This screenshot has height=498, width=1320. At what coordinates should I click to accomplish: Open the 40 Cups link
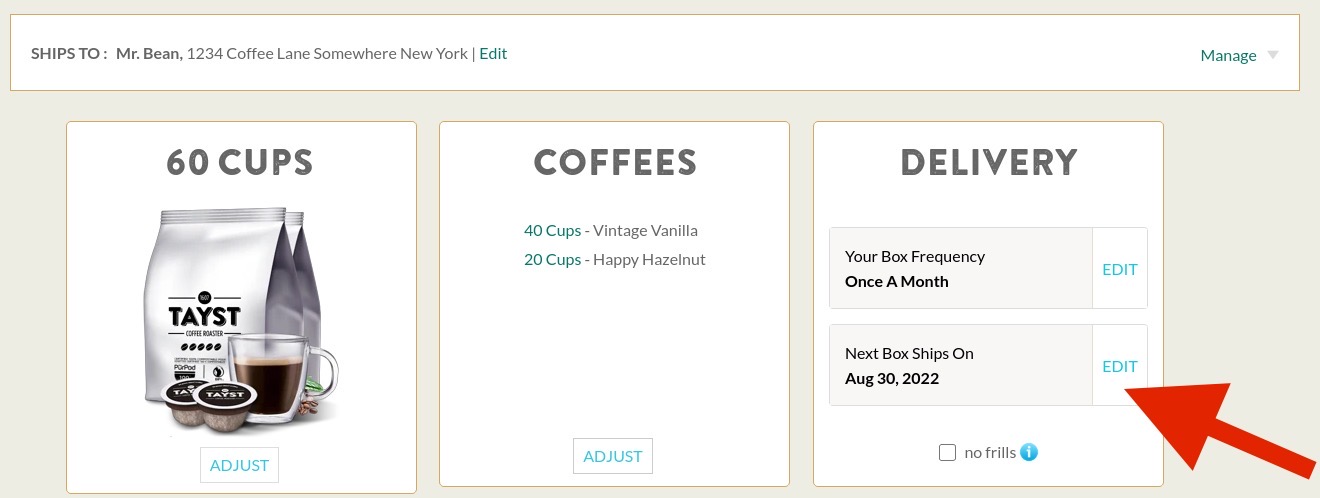tap(552, 230)
